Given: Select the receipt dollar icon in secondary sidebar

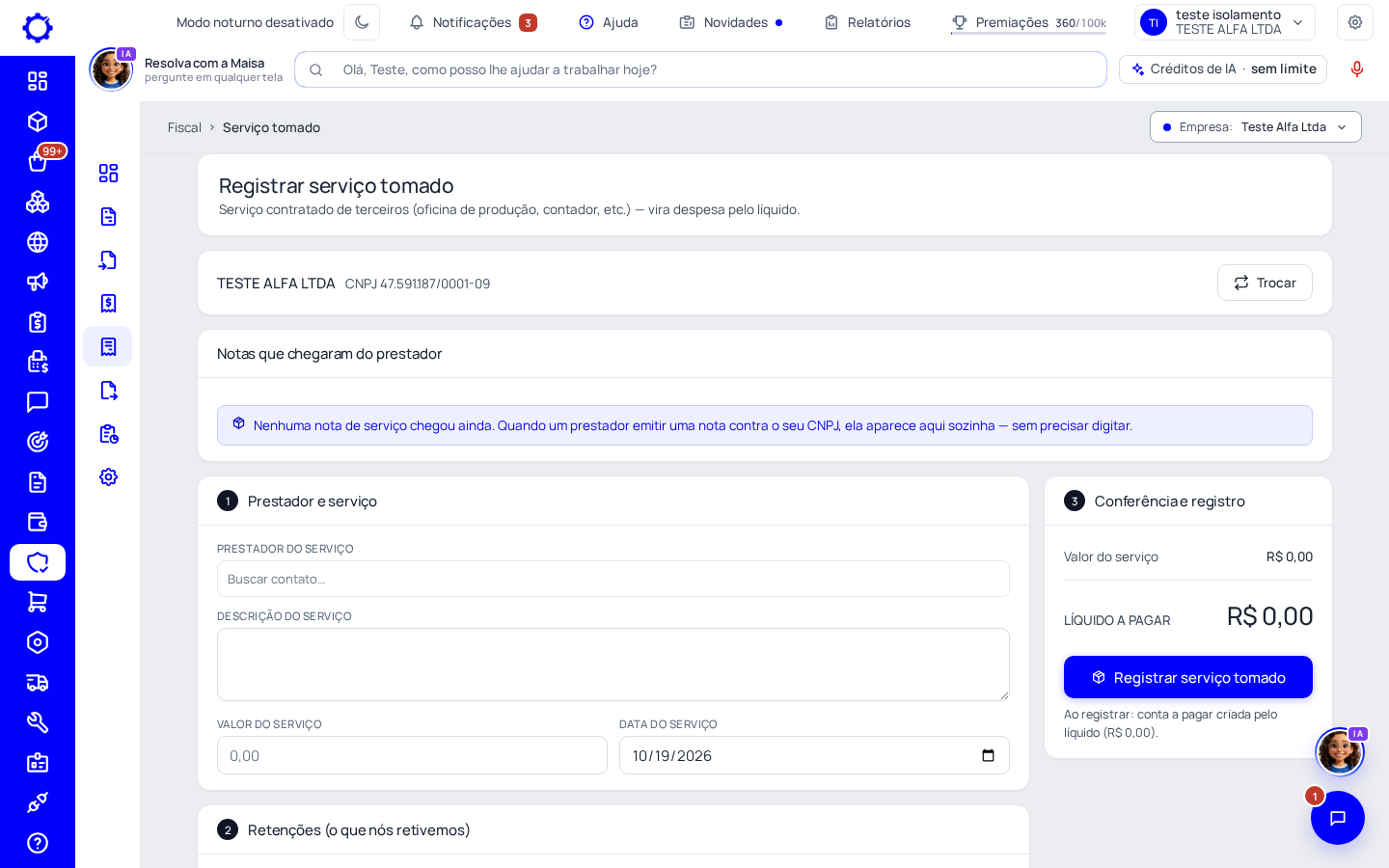Looking at the screenshot, I should [108, 303].
